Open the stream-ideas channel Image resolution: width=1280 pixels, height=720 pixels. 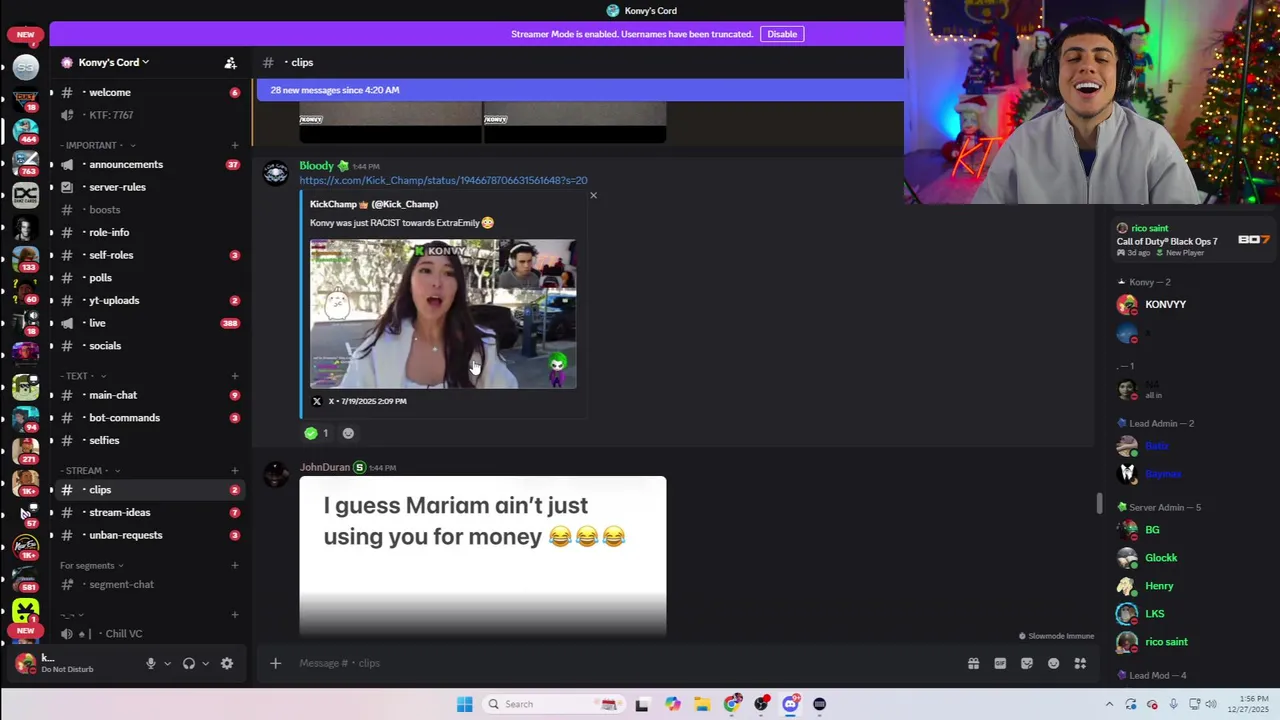pos(148,512)
